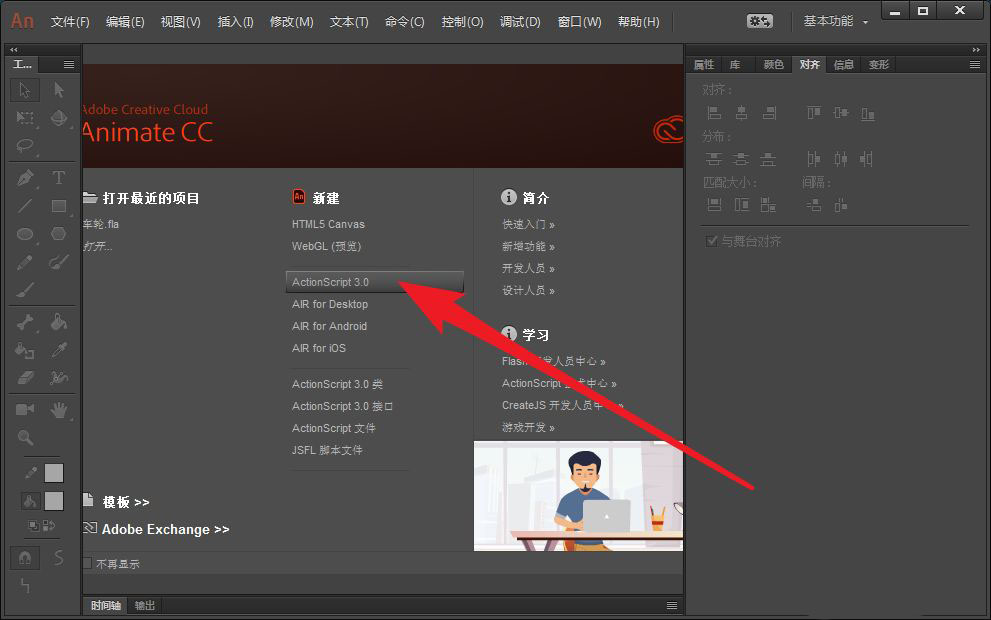Select the Eraser tool
This screenshot has height=620, width=991.
(x=25, y=378)
